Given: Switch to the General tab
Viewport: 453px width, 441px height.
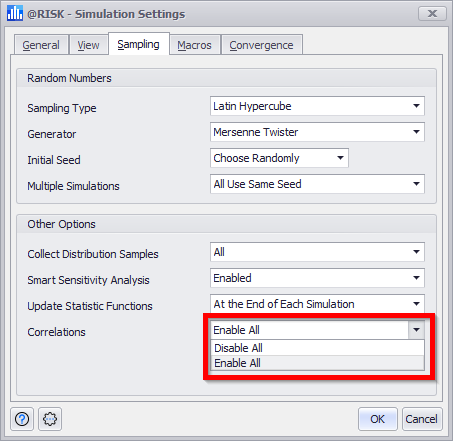Looking at the screenshot, I should 41,45.
